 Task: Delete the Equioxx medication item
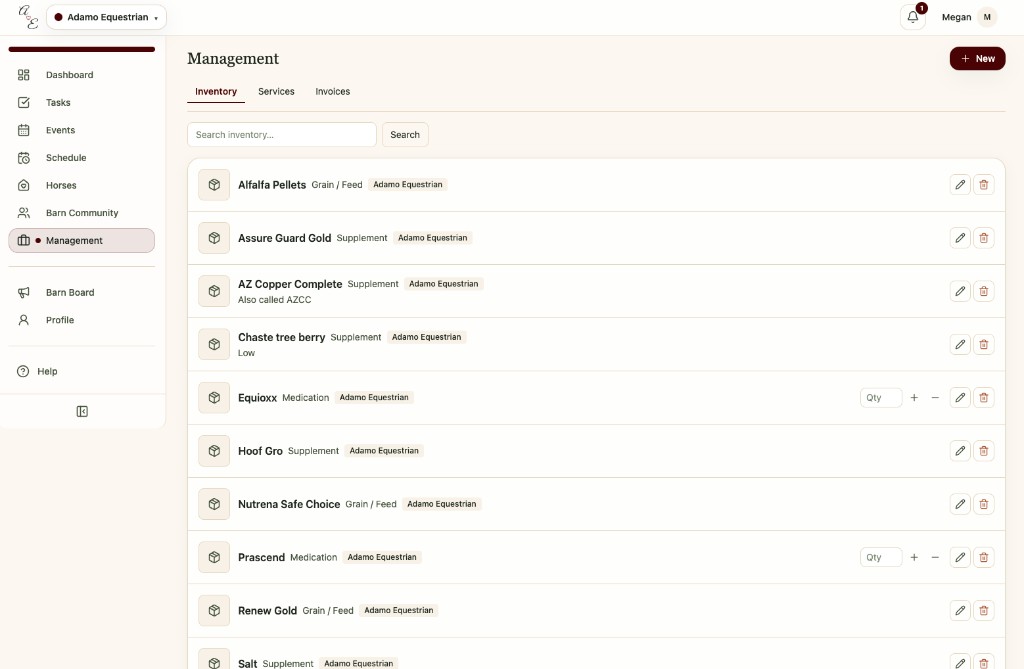[x=984, y=397]
